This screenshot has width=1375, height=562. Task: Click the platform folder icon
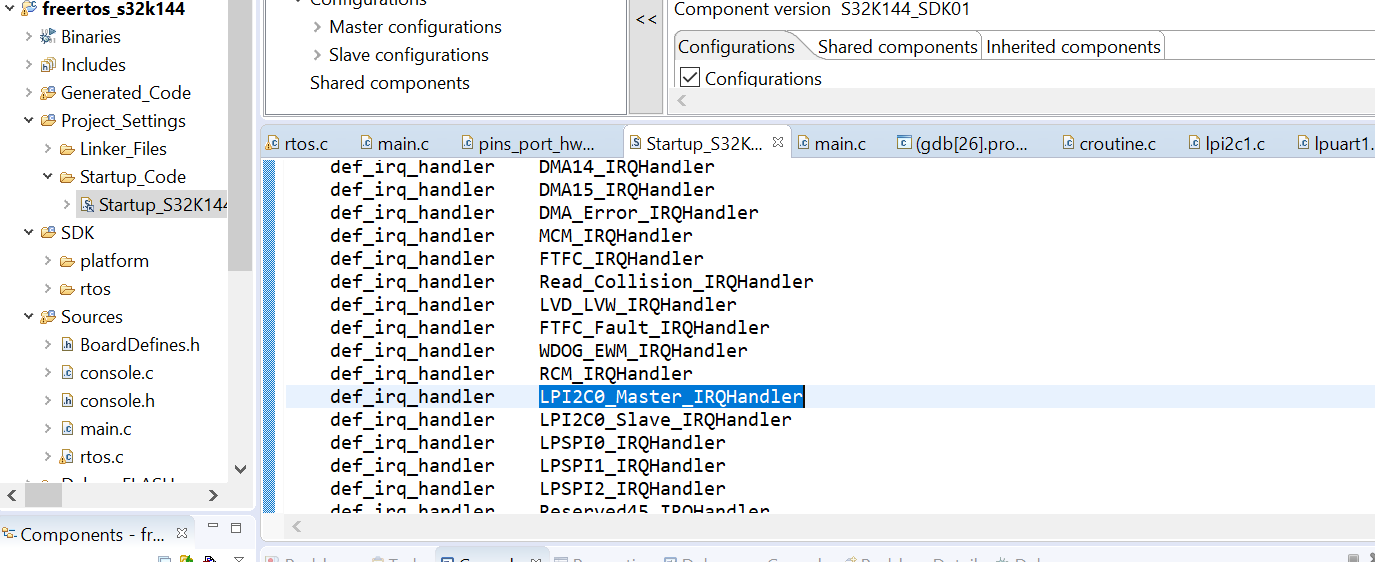point(67,261)
